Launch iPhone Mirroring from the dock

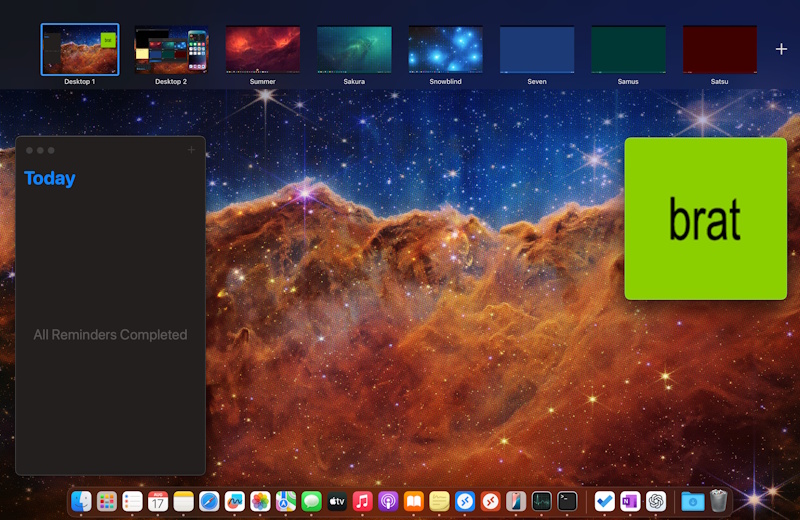click(x=516, y=502)
